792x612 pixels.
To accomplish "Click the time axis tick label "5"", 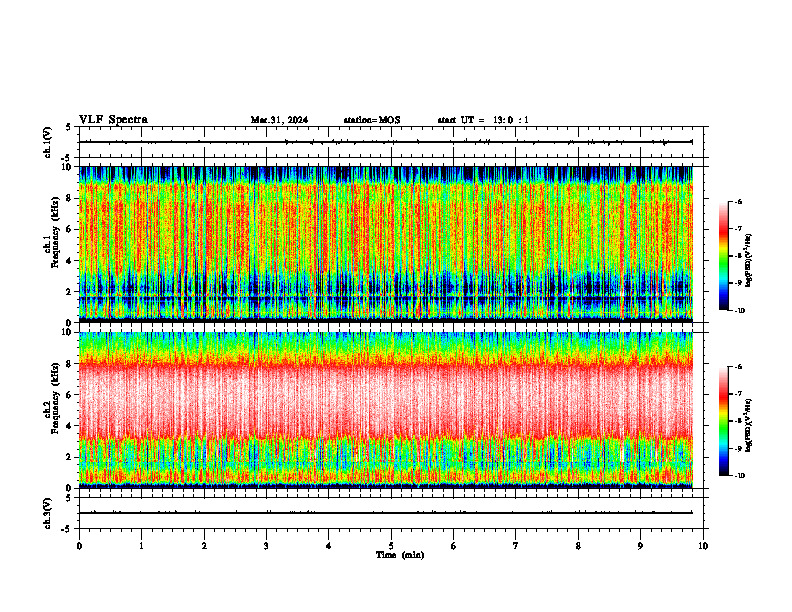I will pyautogui.click(x=391, y=546).
